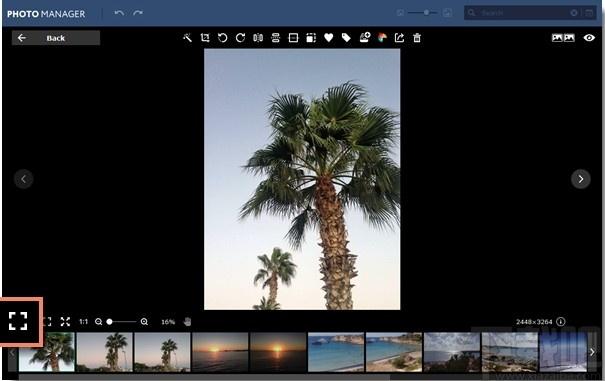Open the resize image tool
The height and width of the screenshot is (381, 605).
[311, 38]
